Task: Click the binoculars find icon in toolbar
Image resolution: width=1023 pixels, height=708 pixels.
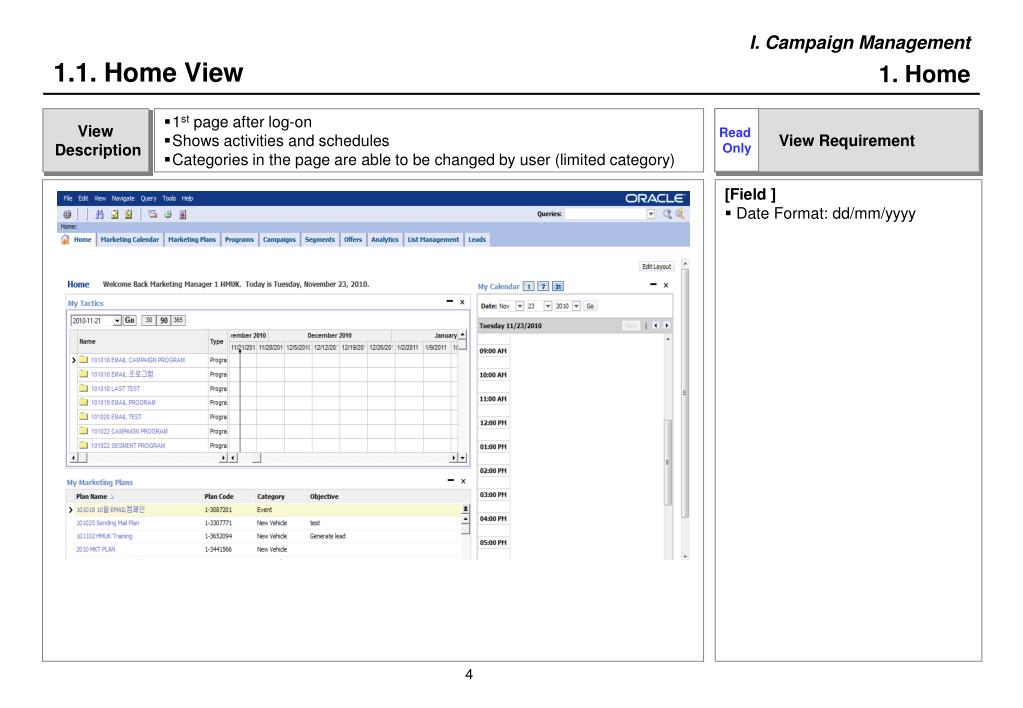Action: point(99,214)
